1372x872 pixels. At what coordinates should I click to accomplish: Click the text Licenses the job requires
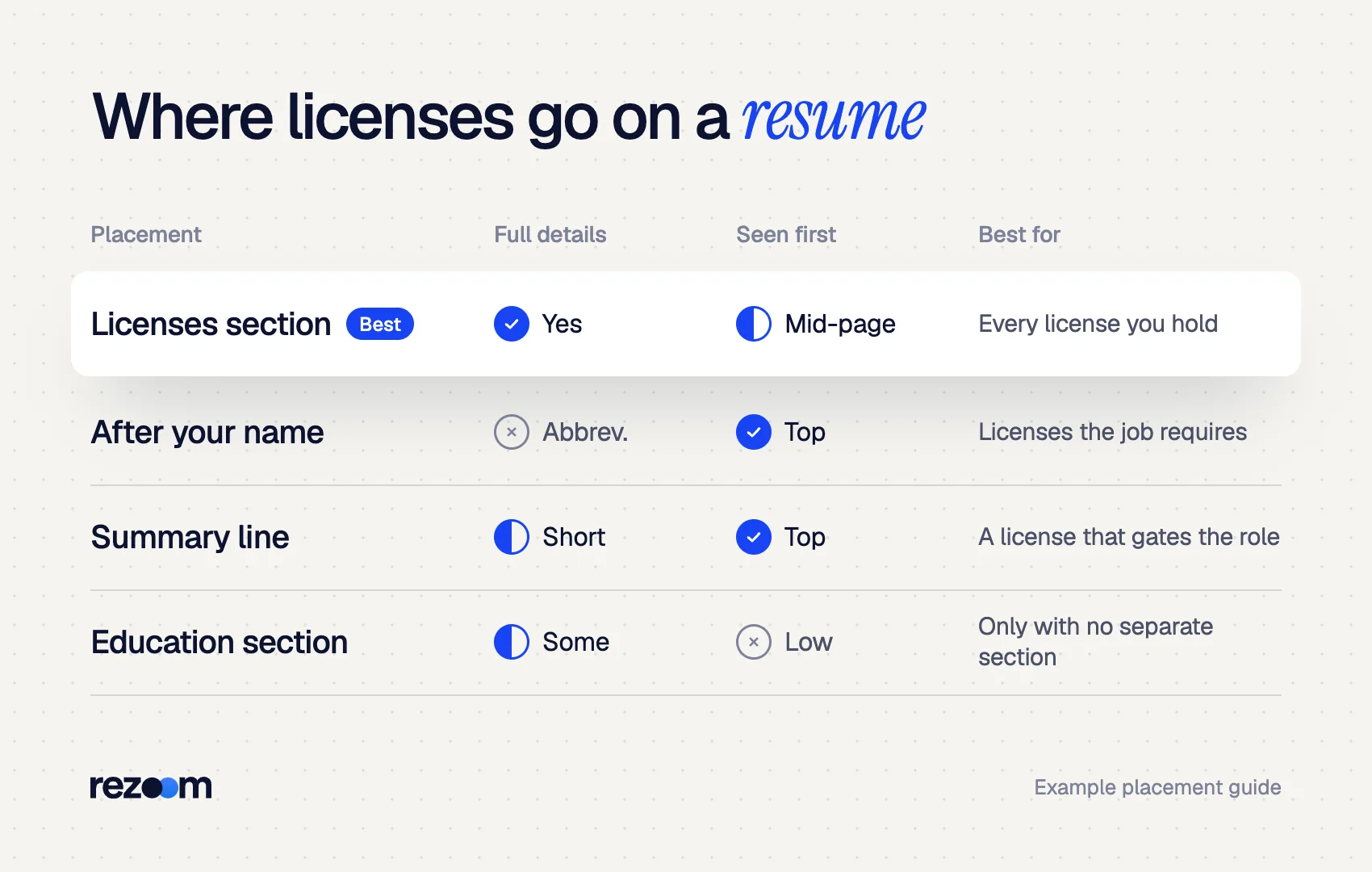(1113, 432)
